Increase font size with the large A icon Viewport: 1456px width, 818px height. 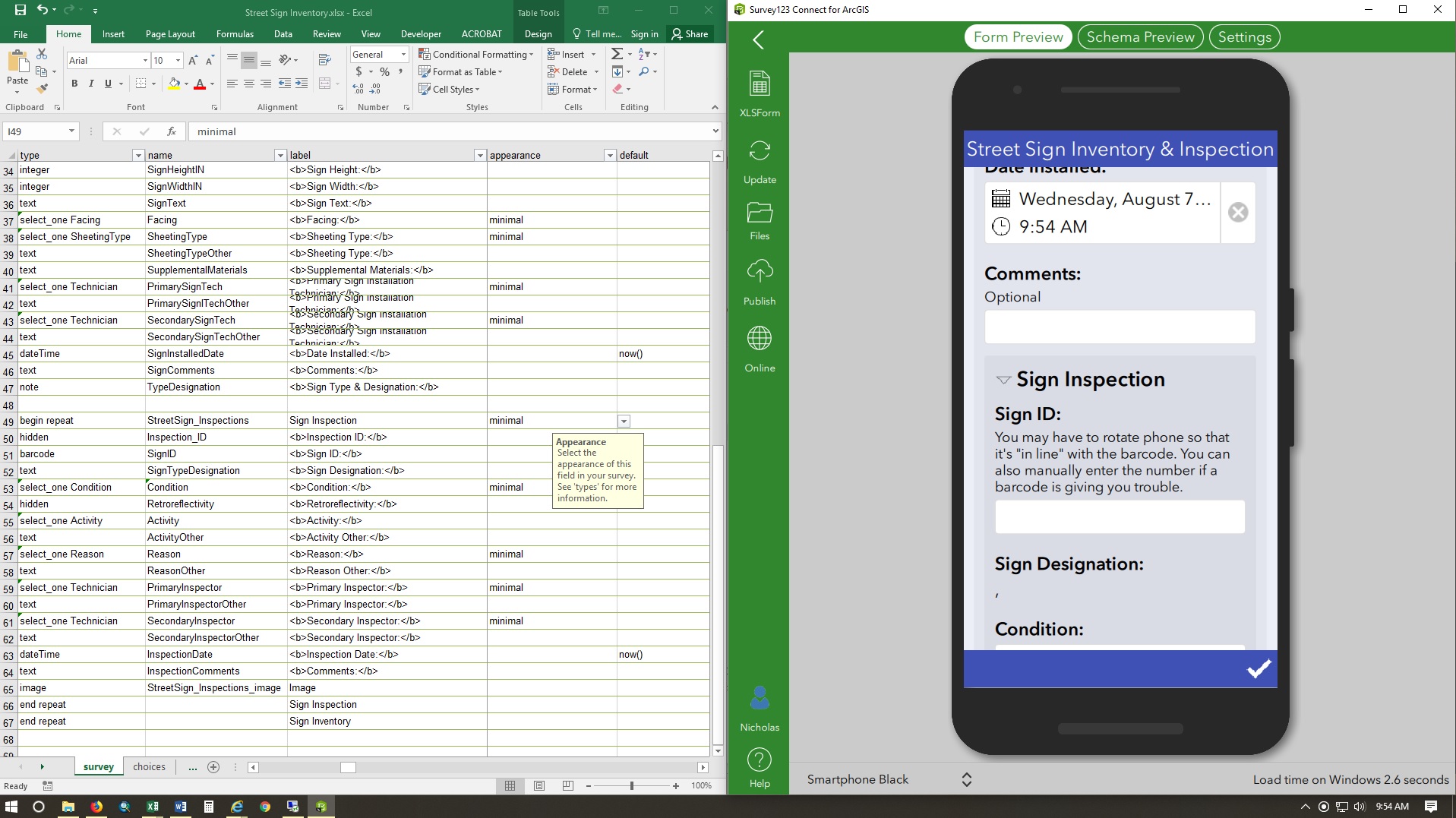point(193,60)
